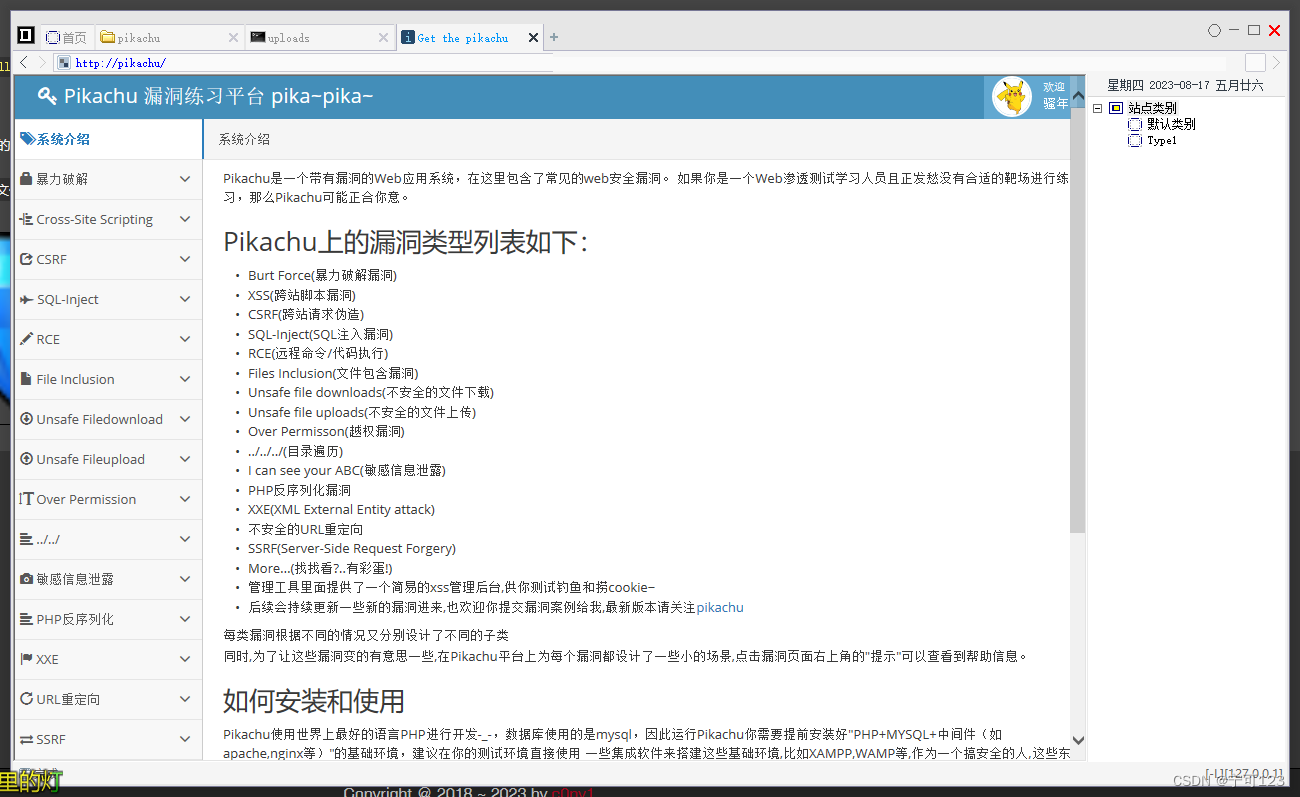Click the pencil icon next to RCE
Viewport: 1300px width, 797px height.
coord(27,339)
